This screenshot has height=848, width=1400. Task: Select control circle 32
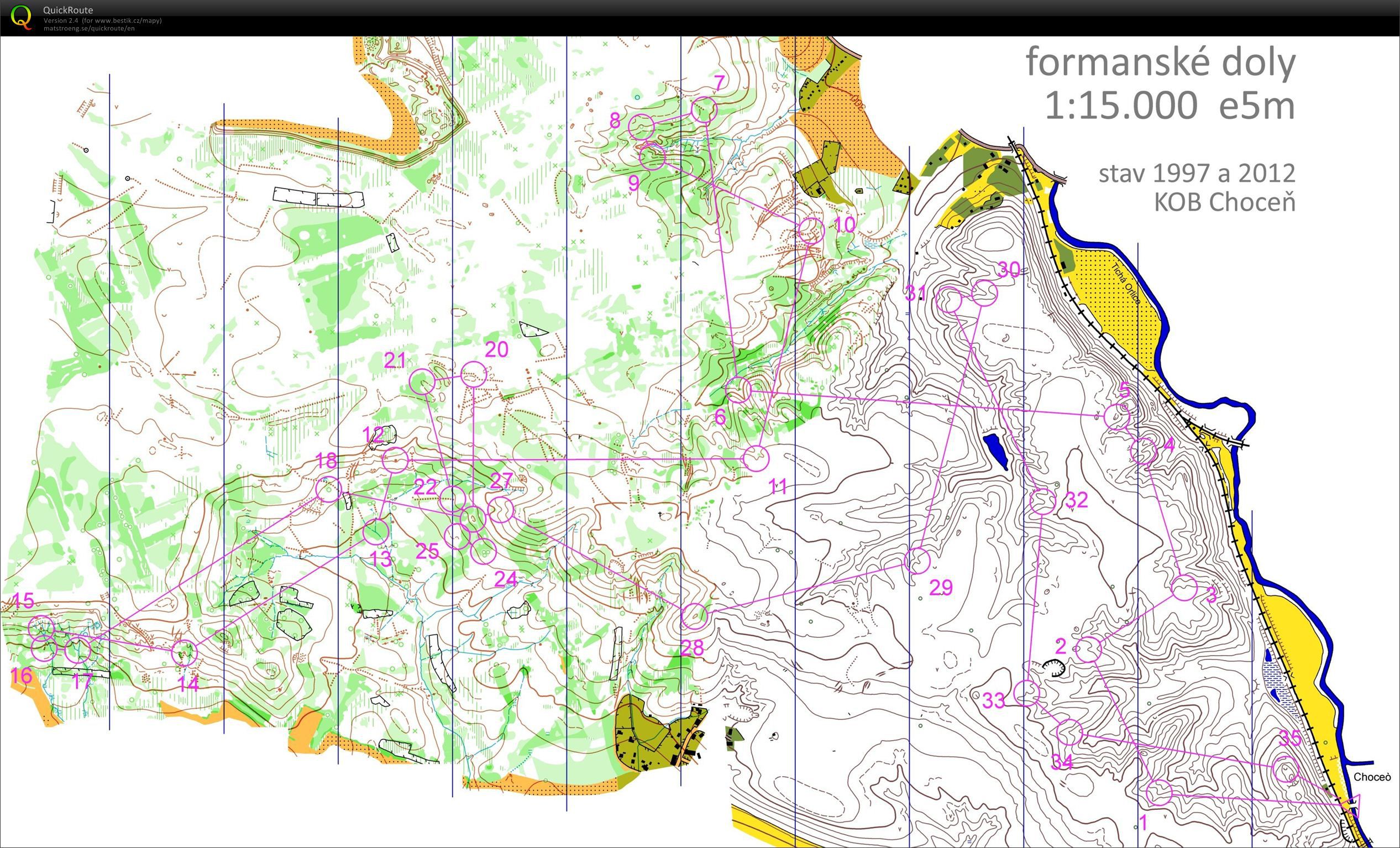[x=1042, y=501]
